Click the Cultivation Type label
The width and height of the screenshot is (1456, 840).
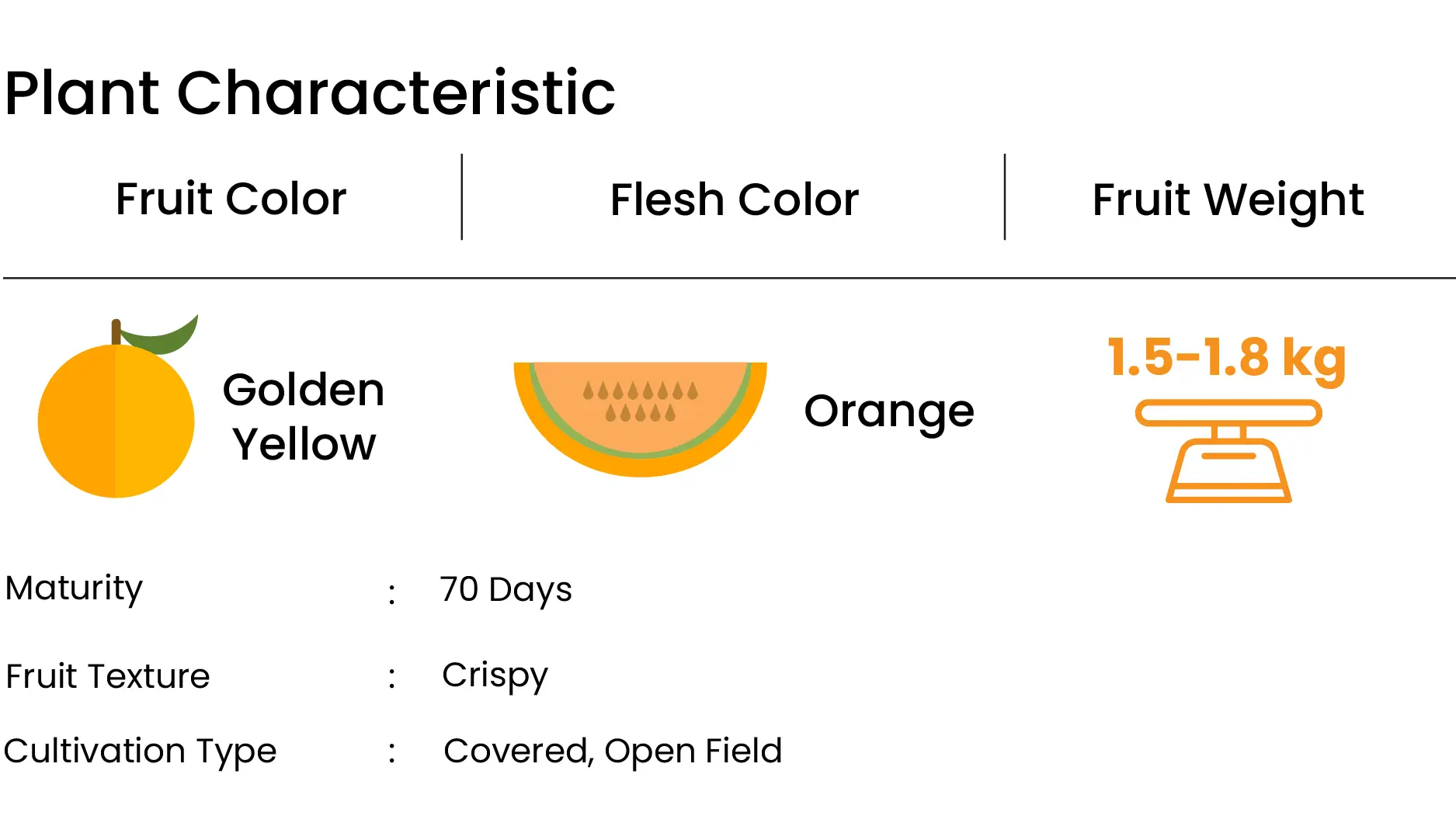click(x=141, y=751)
